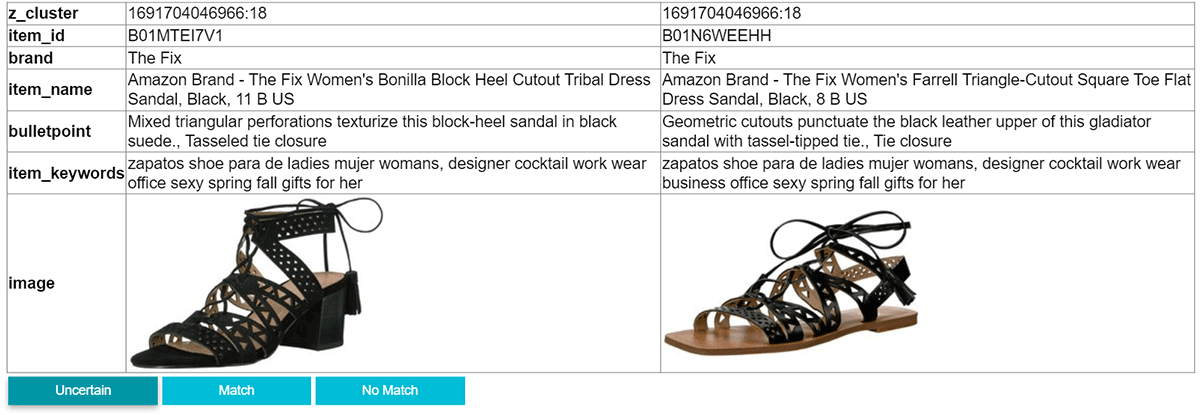Screen dimensions: 1200x415
Task: Select the No Match button
Action: coord(390,390)
